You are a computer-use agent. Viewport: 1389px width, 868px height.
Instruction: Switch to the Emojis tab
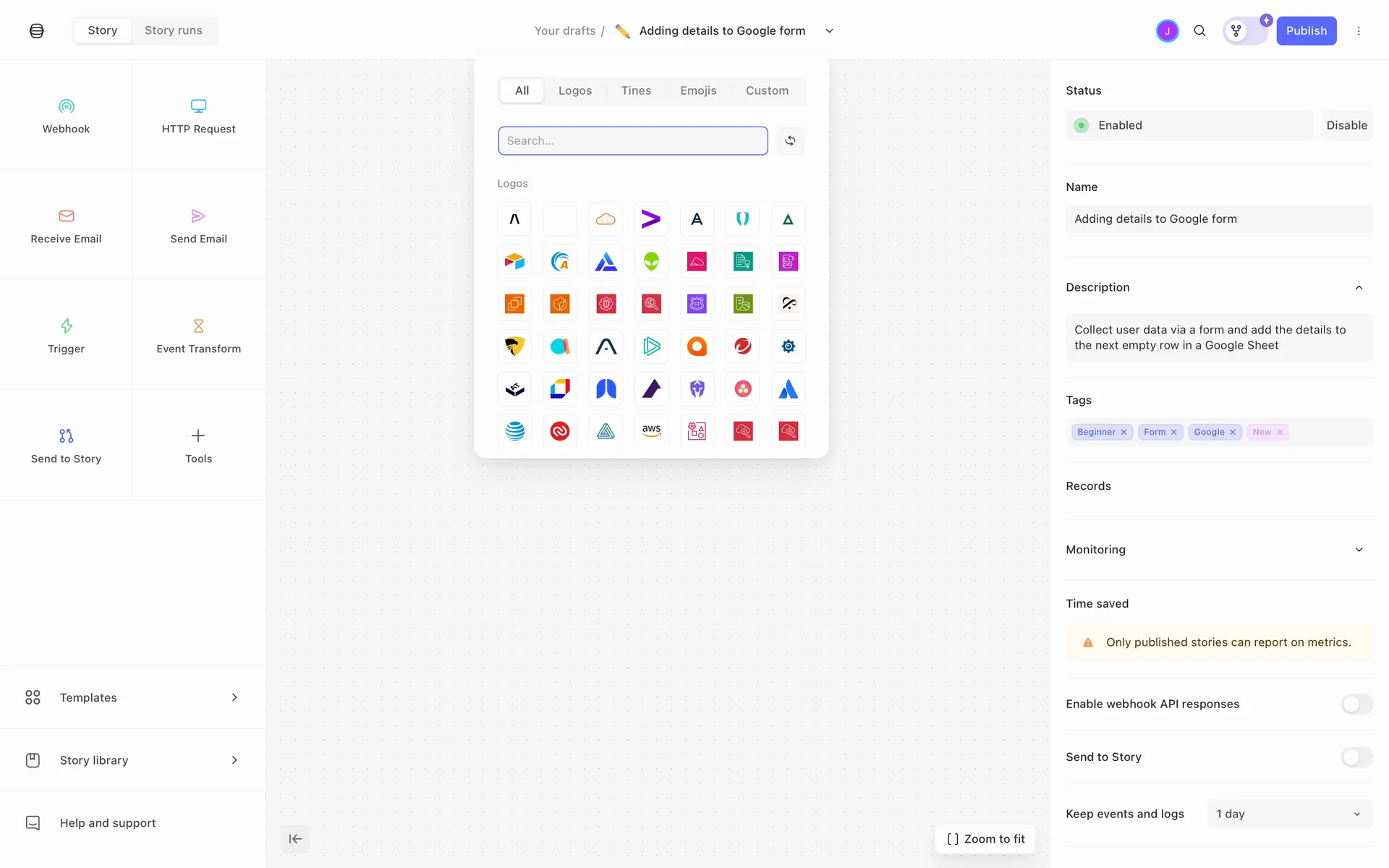click(697, 90)
